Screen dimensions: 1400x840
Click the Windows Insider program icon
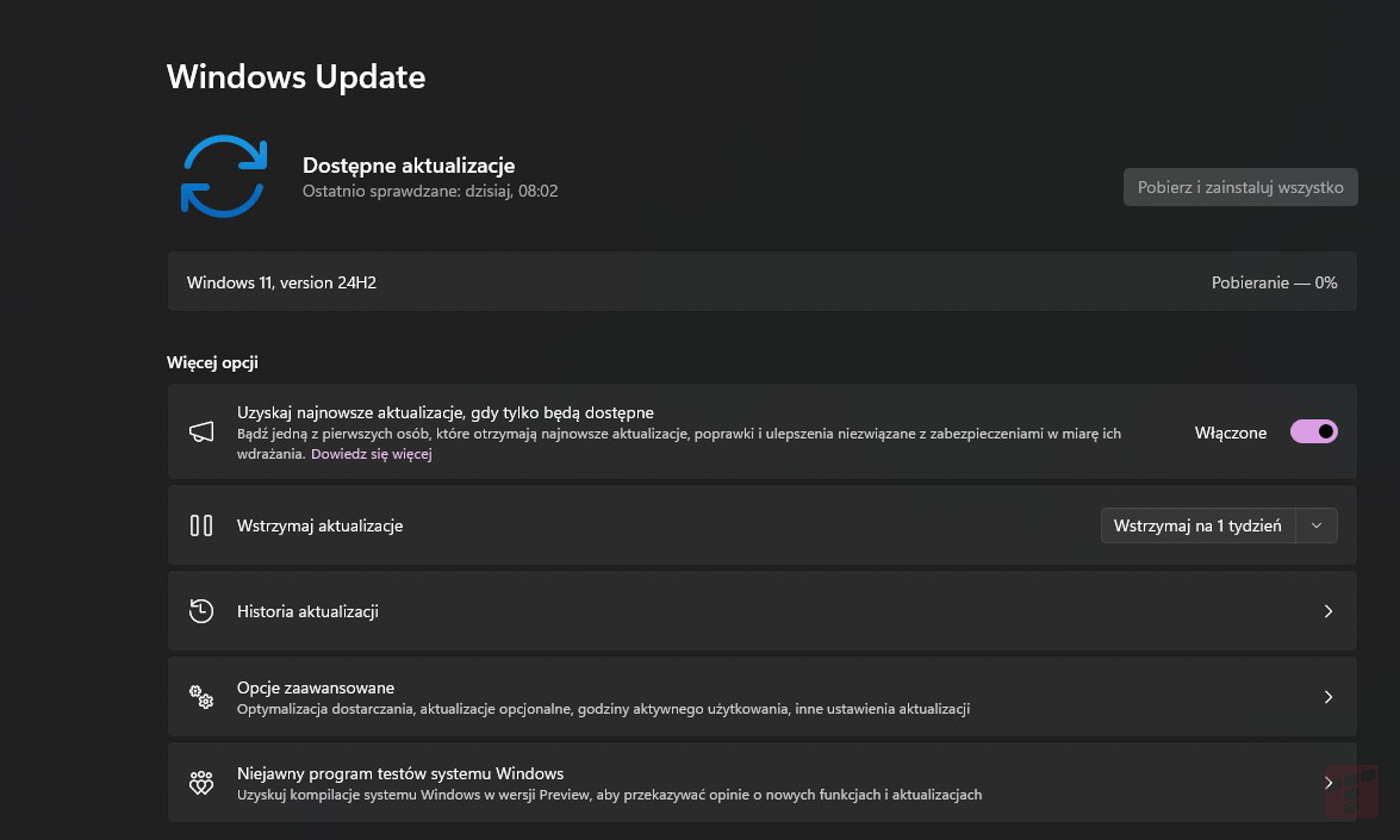200,781
